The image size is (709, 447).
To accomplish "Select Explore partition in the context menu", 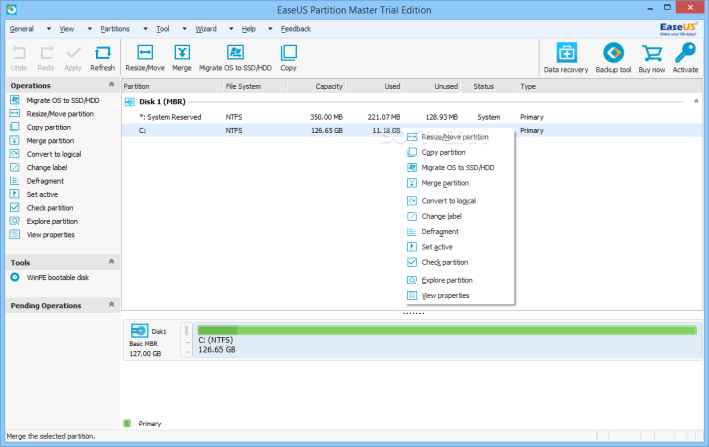I will pyautogui.click(x=446, y=280).
